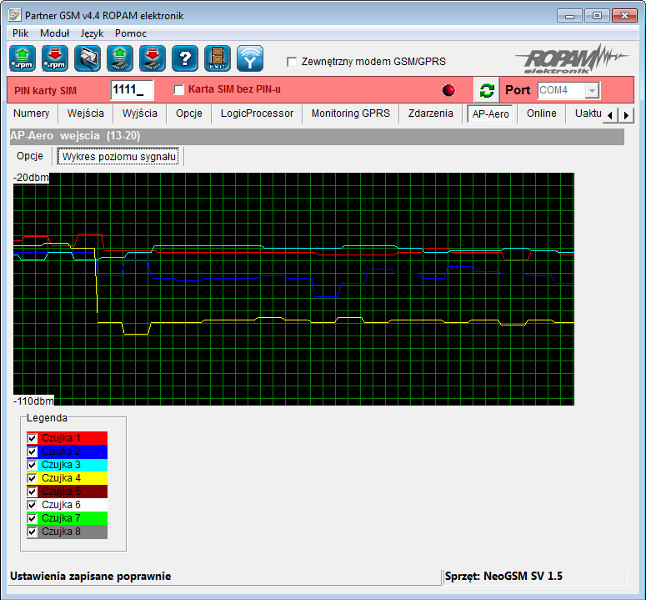Toggle Karta SIM bez PIN-u checkbox

pyautogui.click(x=179, y=90)
